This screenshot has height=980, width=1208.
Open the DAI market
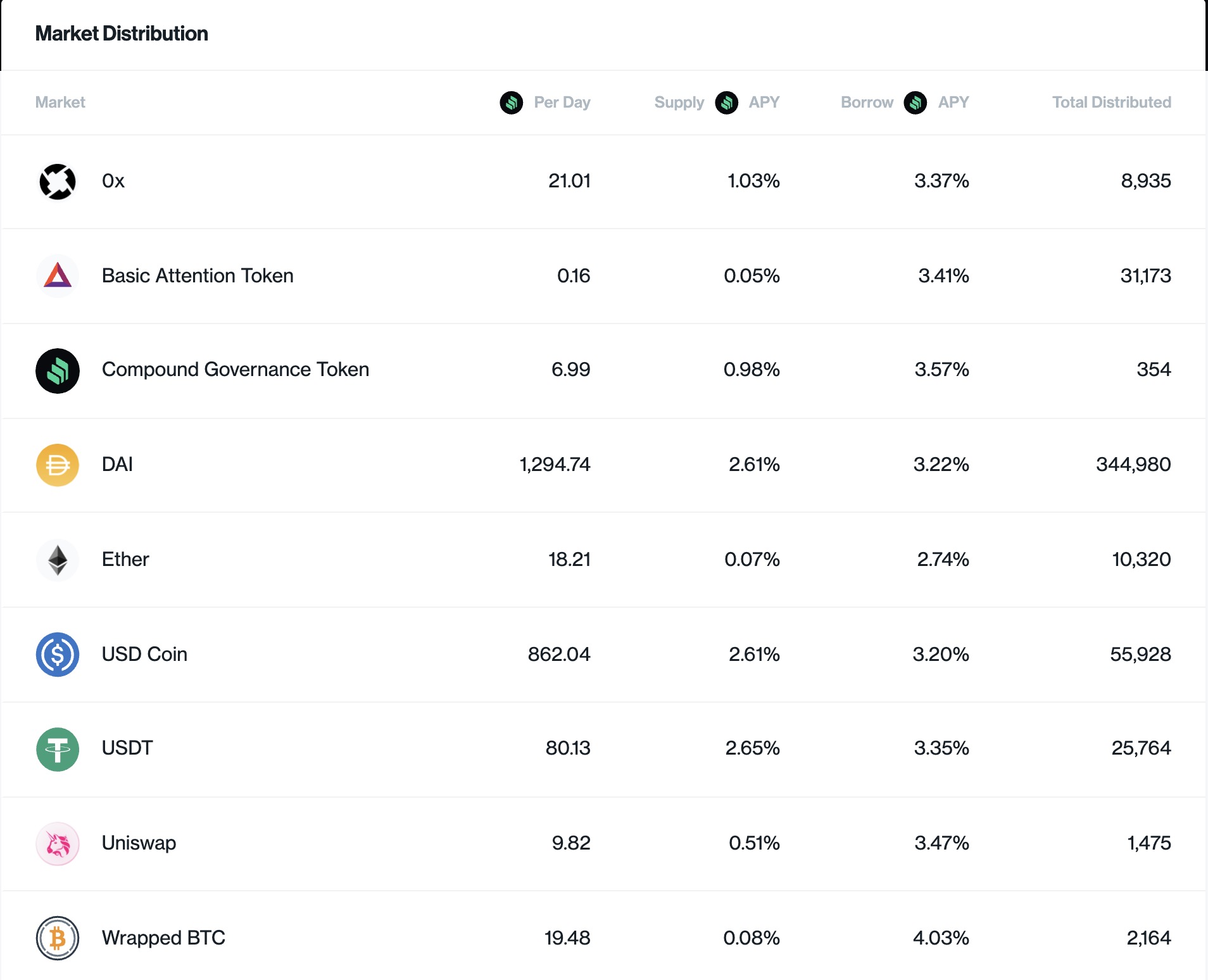click(604, 465)
